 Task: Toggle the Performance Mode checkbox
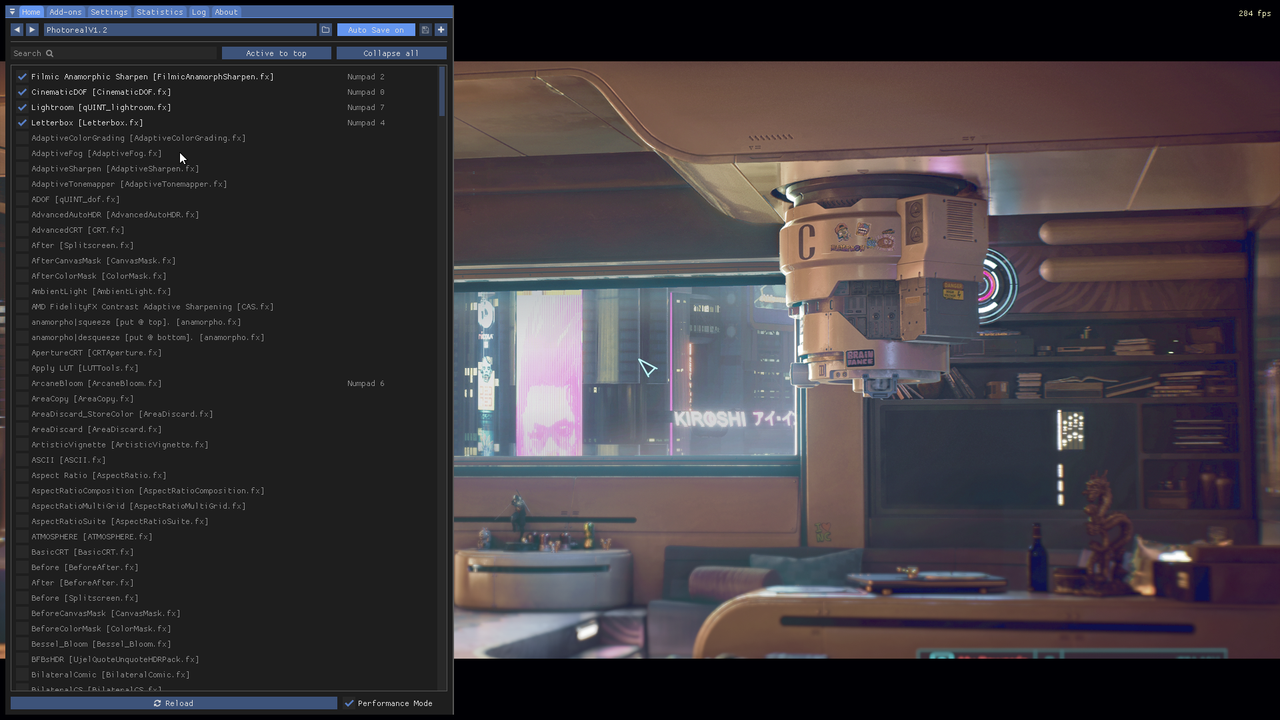coord(349,703)
